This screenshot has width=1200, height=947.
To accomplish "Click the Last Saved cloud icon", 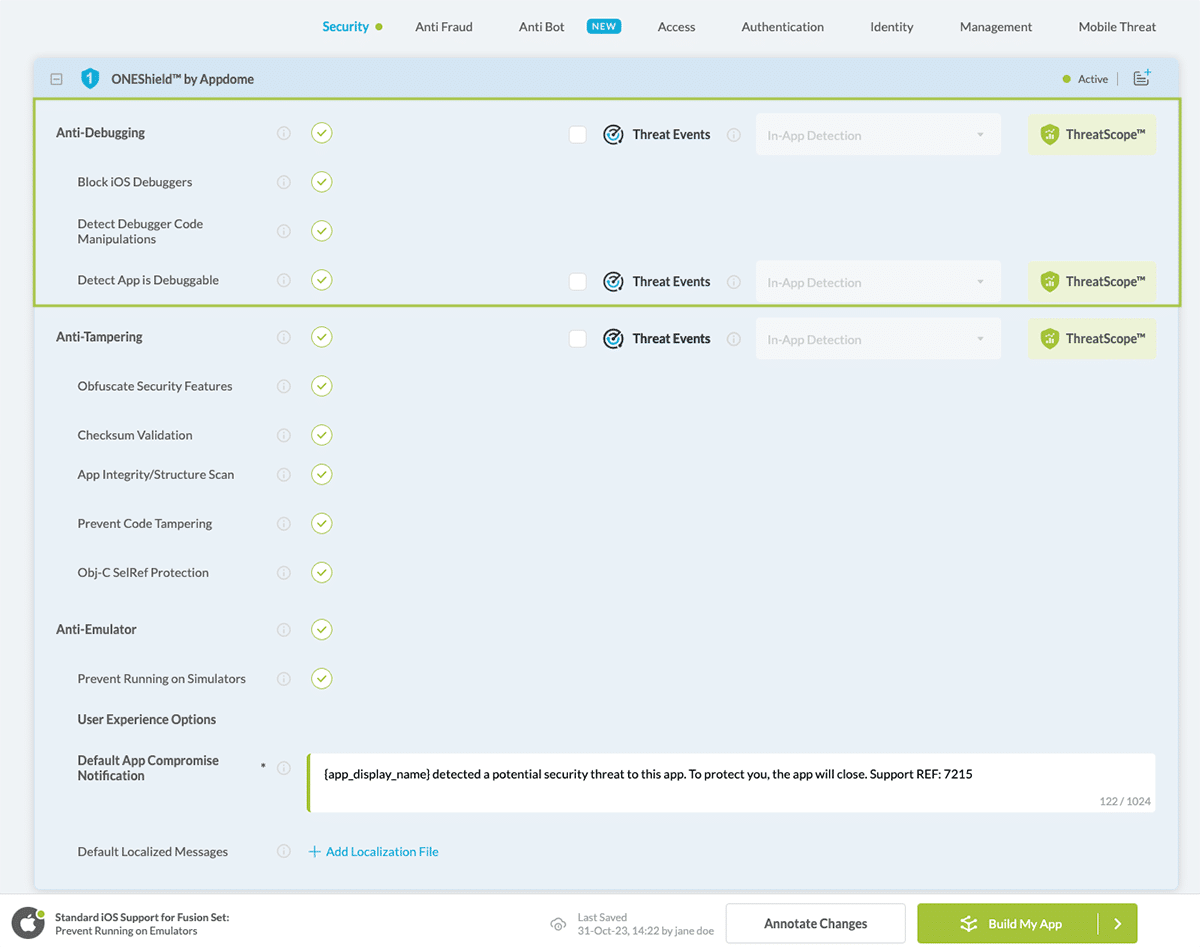I will point(558,924).
